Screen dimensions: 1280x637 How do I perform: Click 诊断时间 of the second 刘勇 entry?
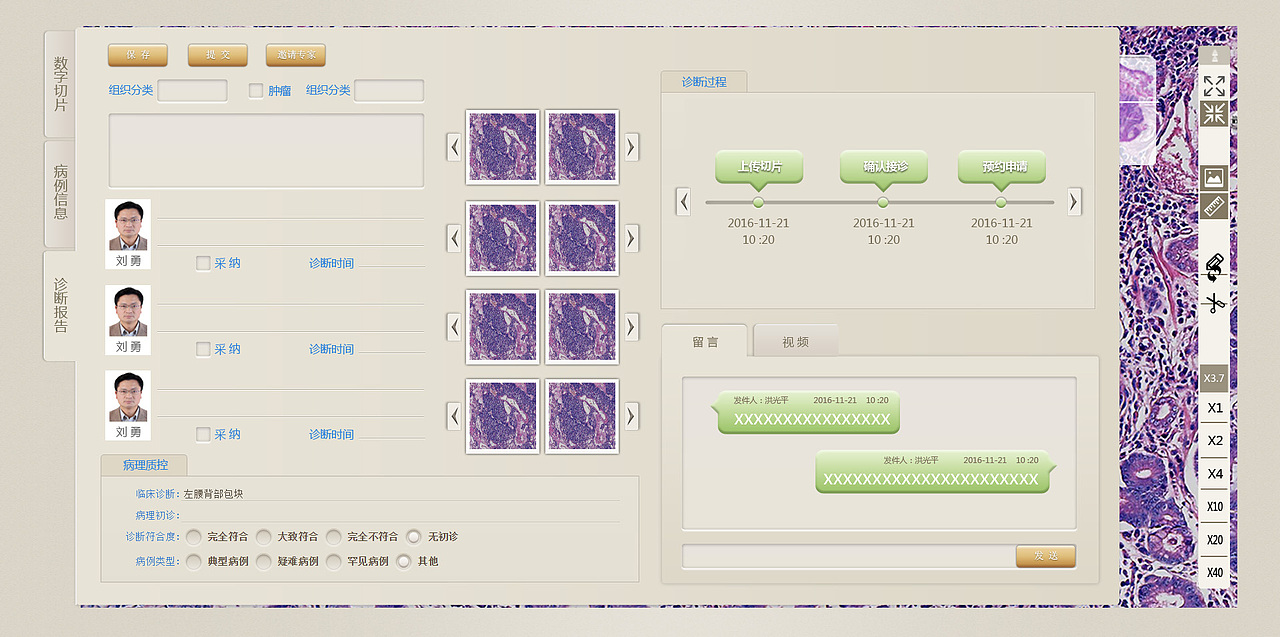[x=331, y=349]
